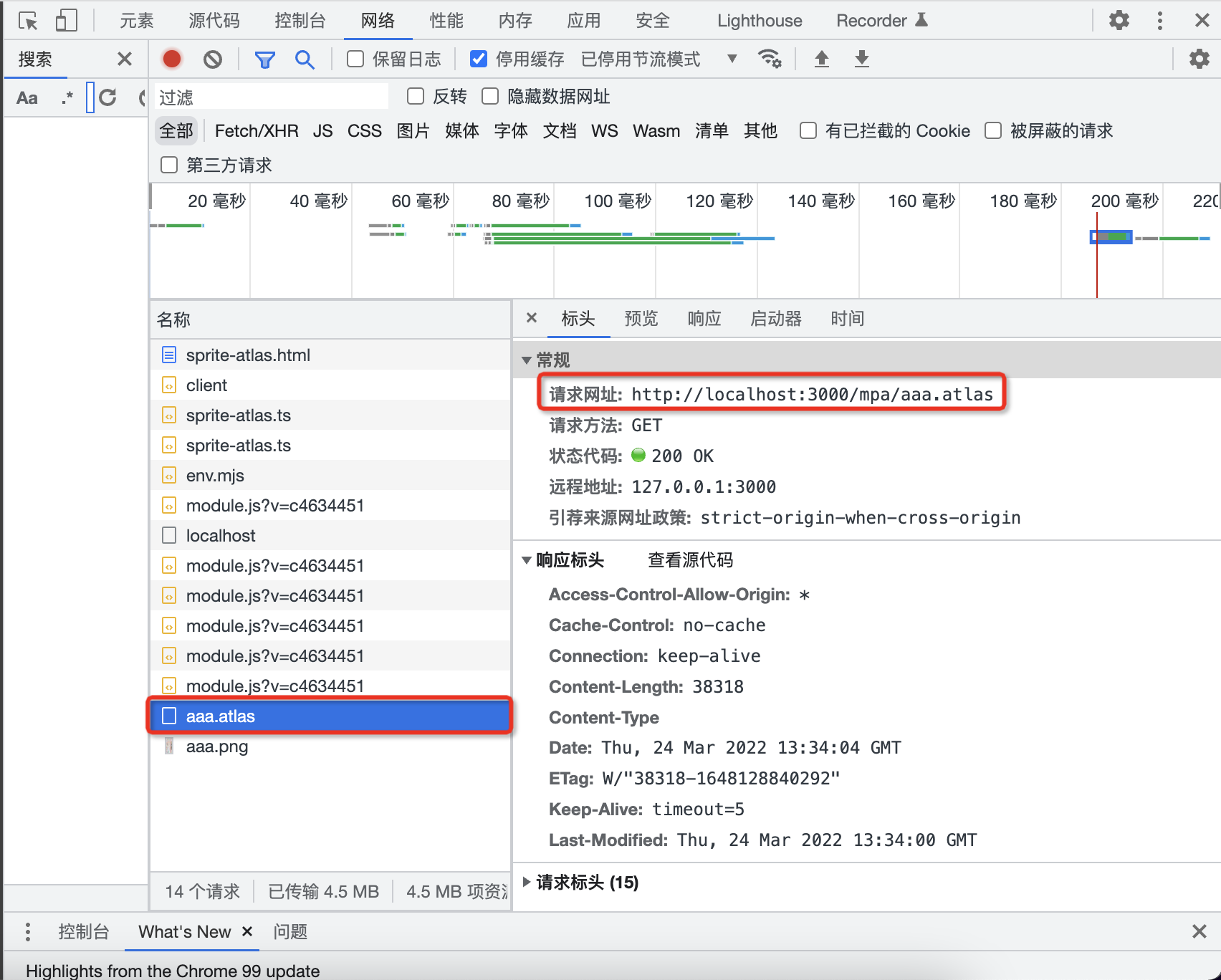This screenshot has height=980, width=1221.
Task: Close the What's New tab
Action: pos(247,931)
